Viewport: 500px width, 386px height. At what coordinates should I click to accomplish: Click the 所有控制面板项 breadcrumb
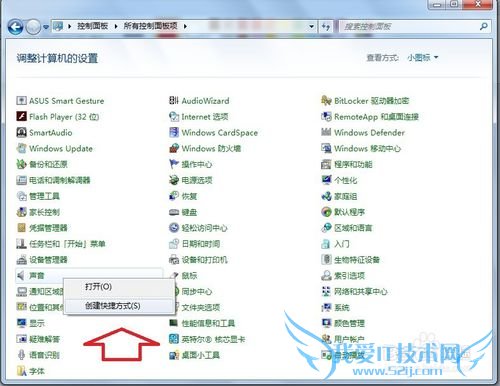(150, 26)
